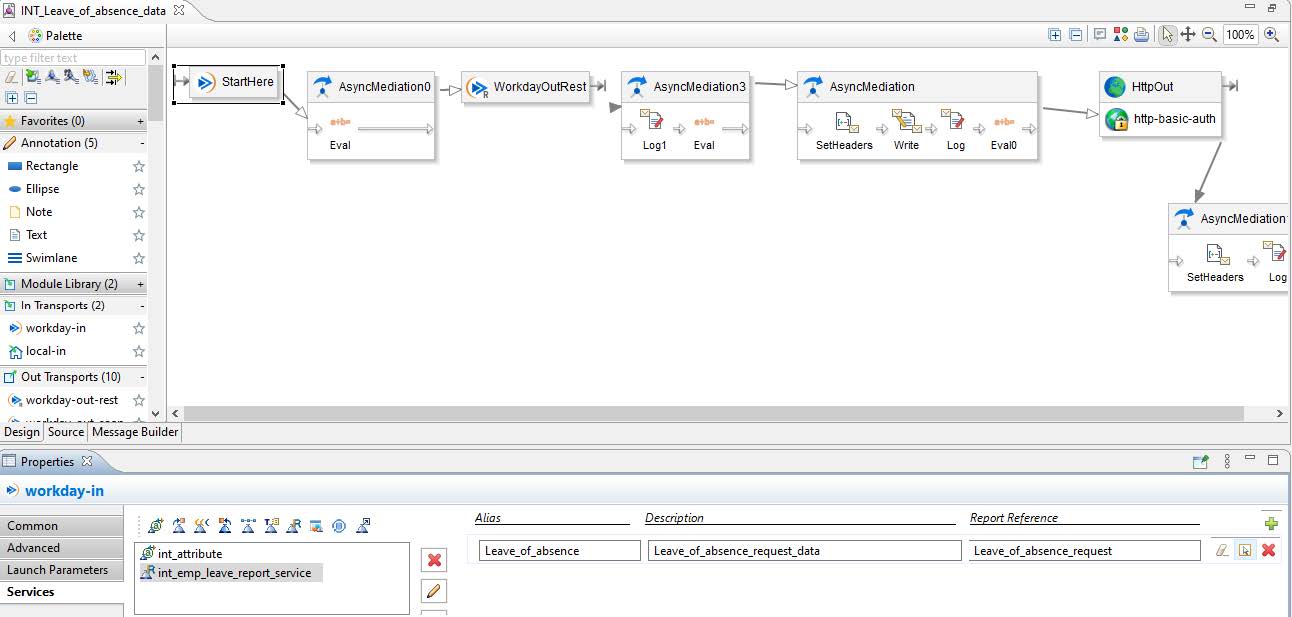This screenshot has height=617, width=1292.
Task: Add a report alias with green plus
Action: 1270,523
